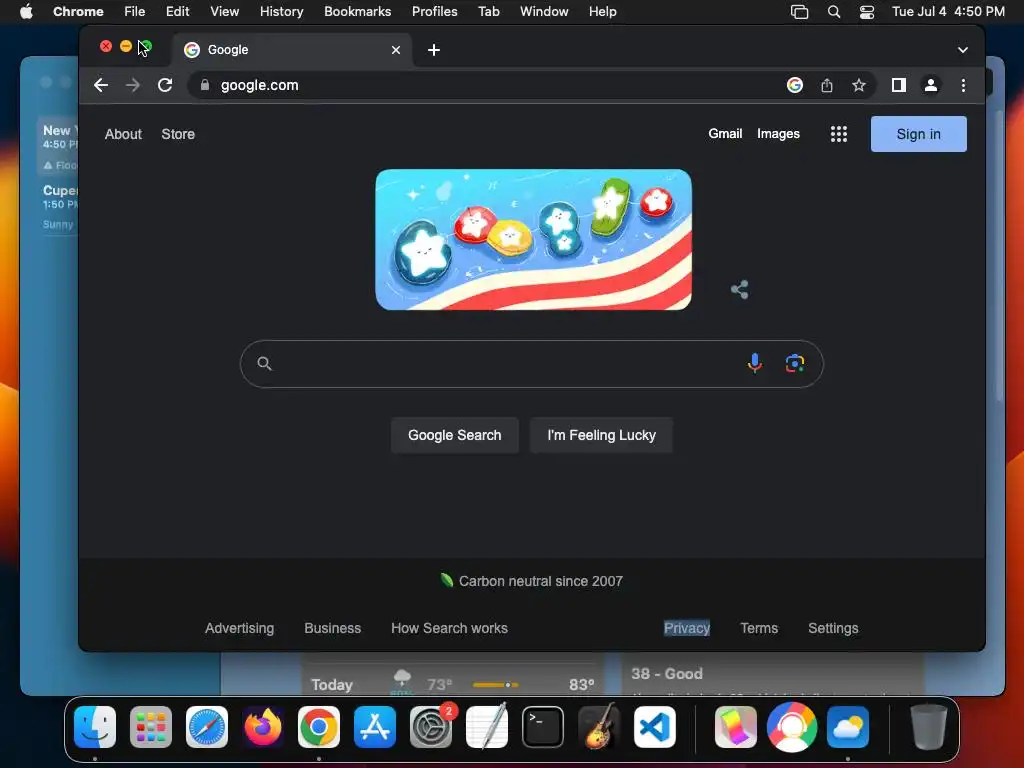Select the Google tab

coord(292,50)
